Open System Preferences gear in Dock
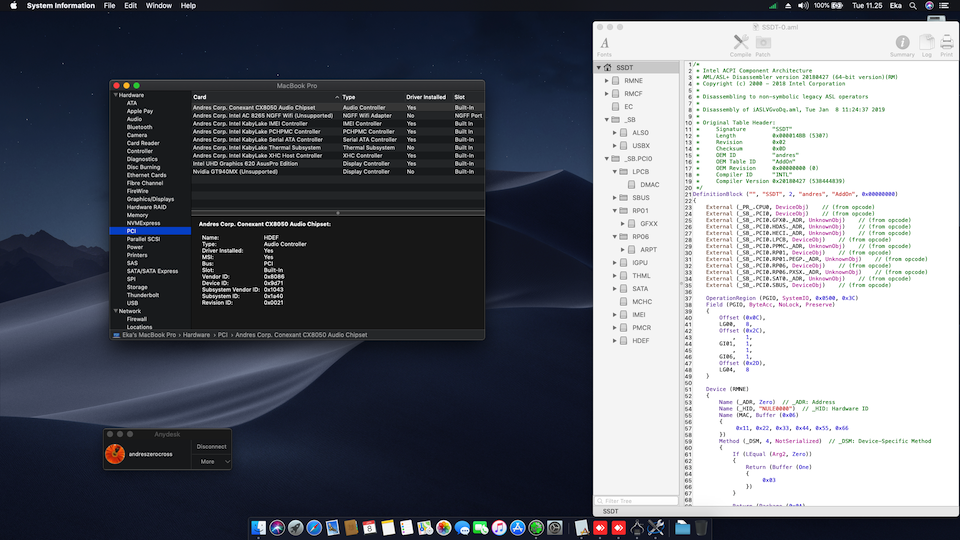 pos(555,527)
